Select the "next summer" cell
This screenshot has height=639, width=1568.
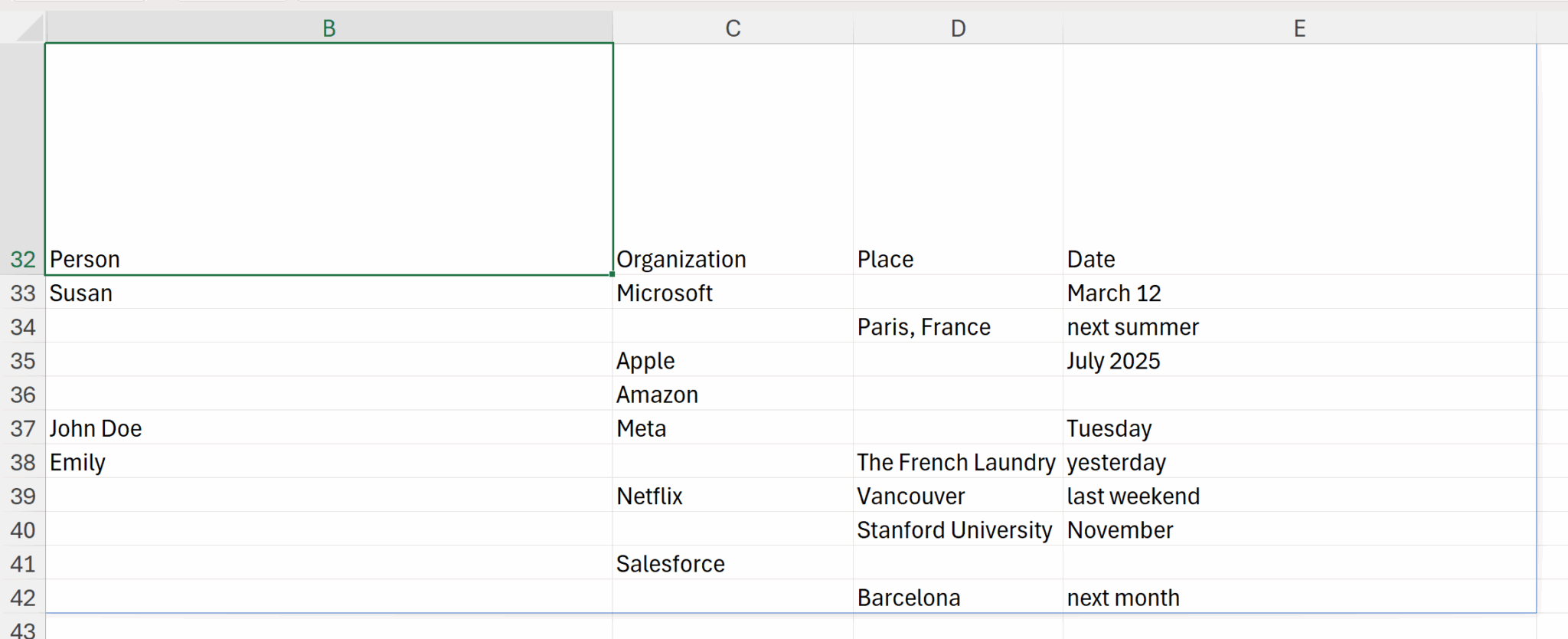(x=1299, y=326)
